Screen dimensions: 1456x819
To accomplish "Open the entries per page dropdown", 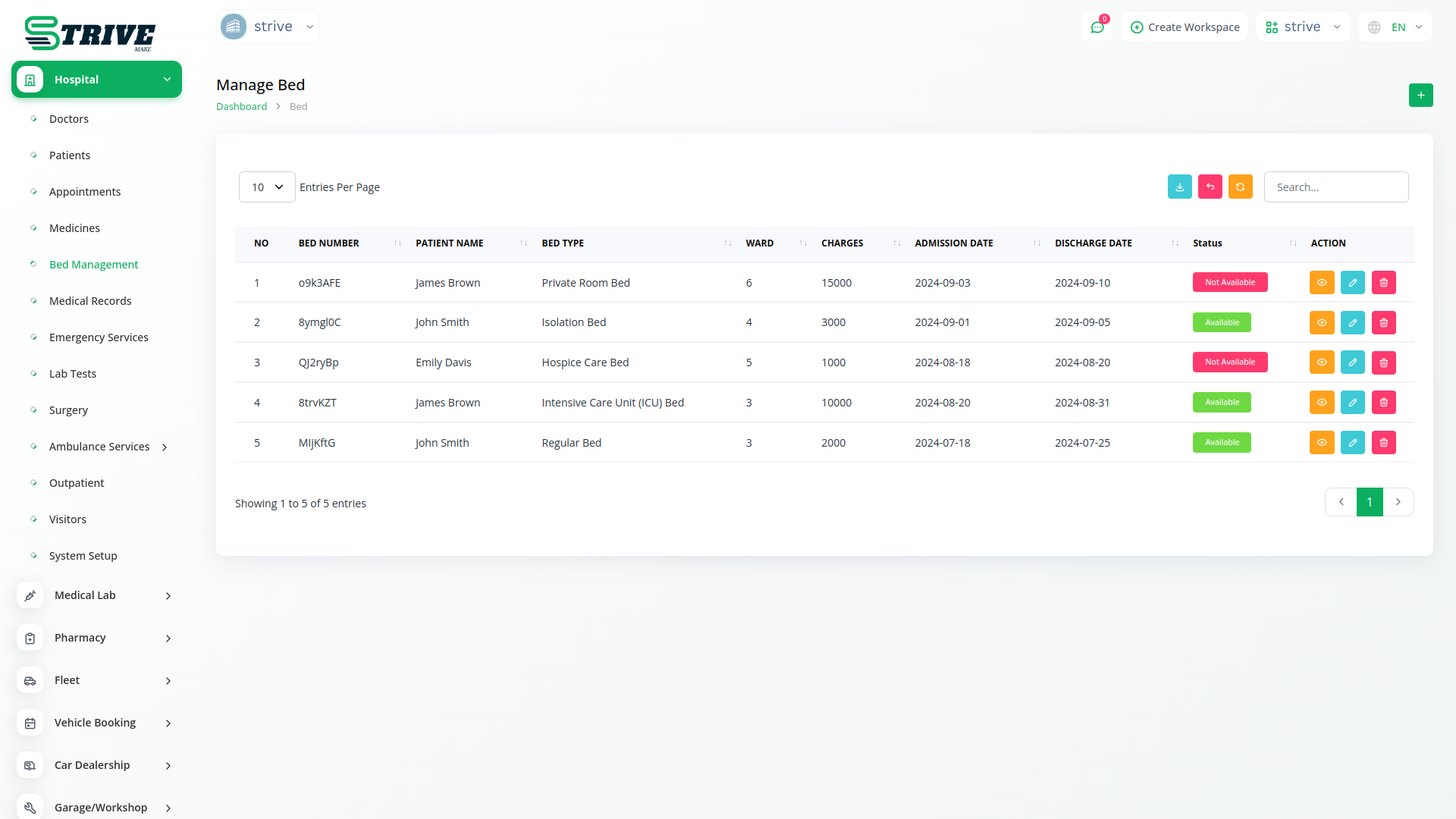I will pos(267,187).
